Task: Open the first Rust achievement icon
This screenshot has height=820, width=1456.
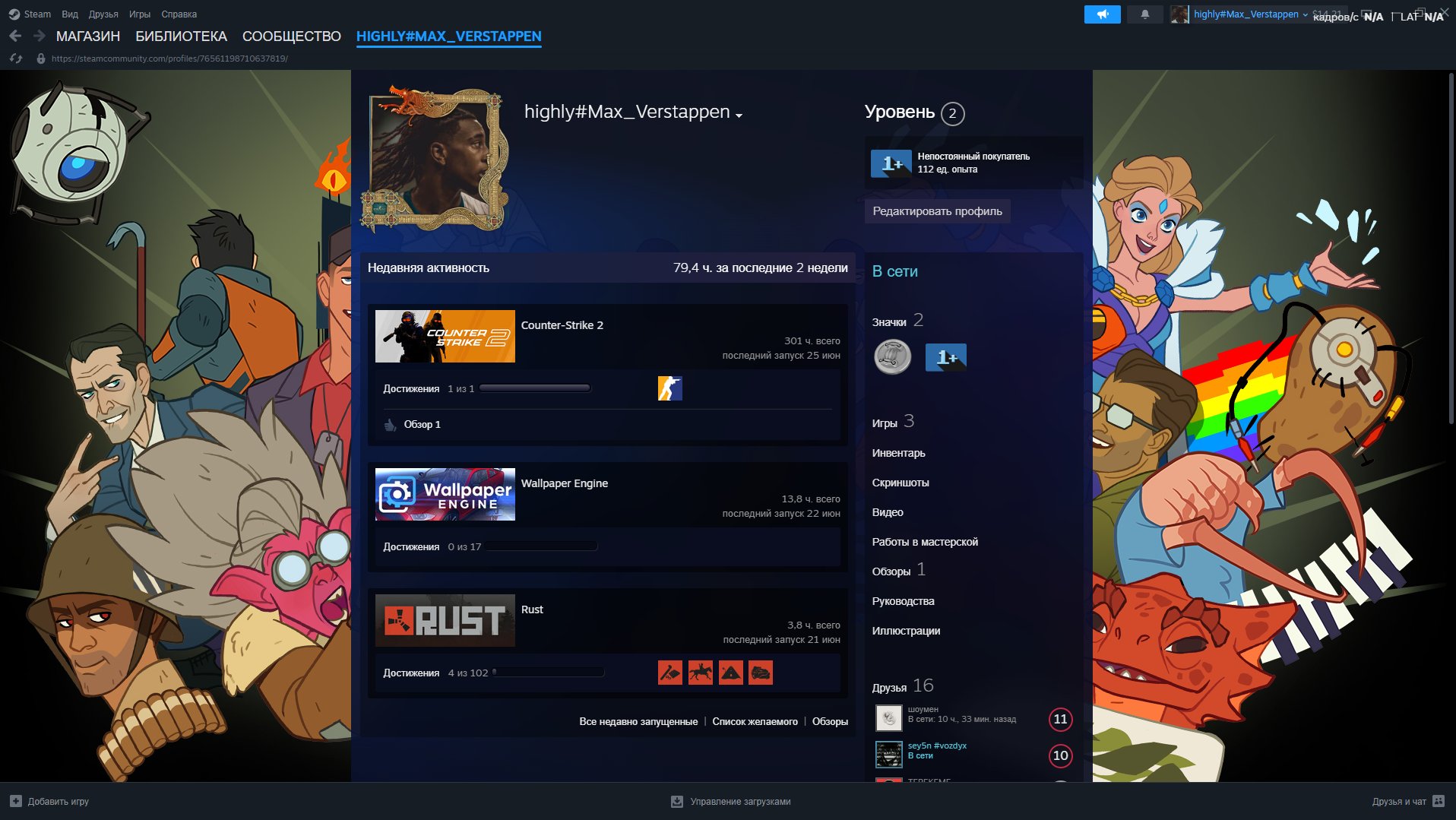Action: [669, 673]
